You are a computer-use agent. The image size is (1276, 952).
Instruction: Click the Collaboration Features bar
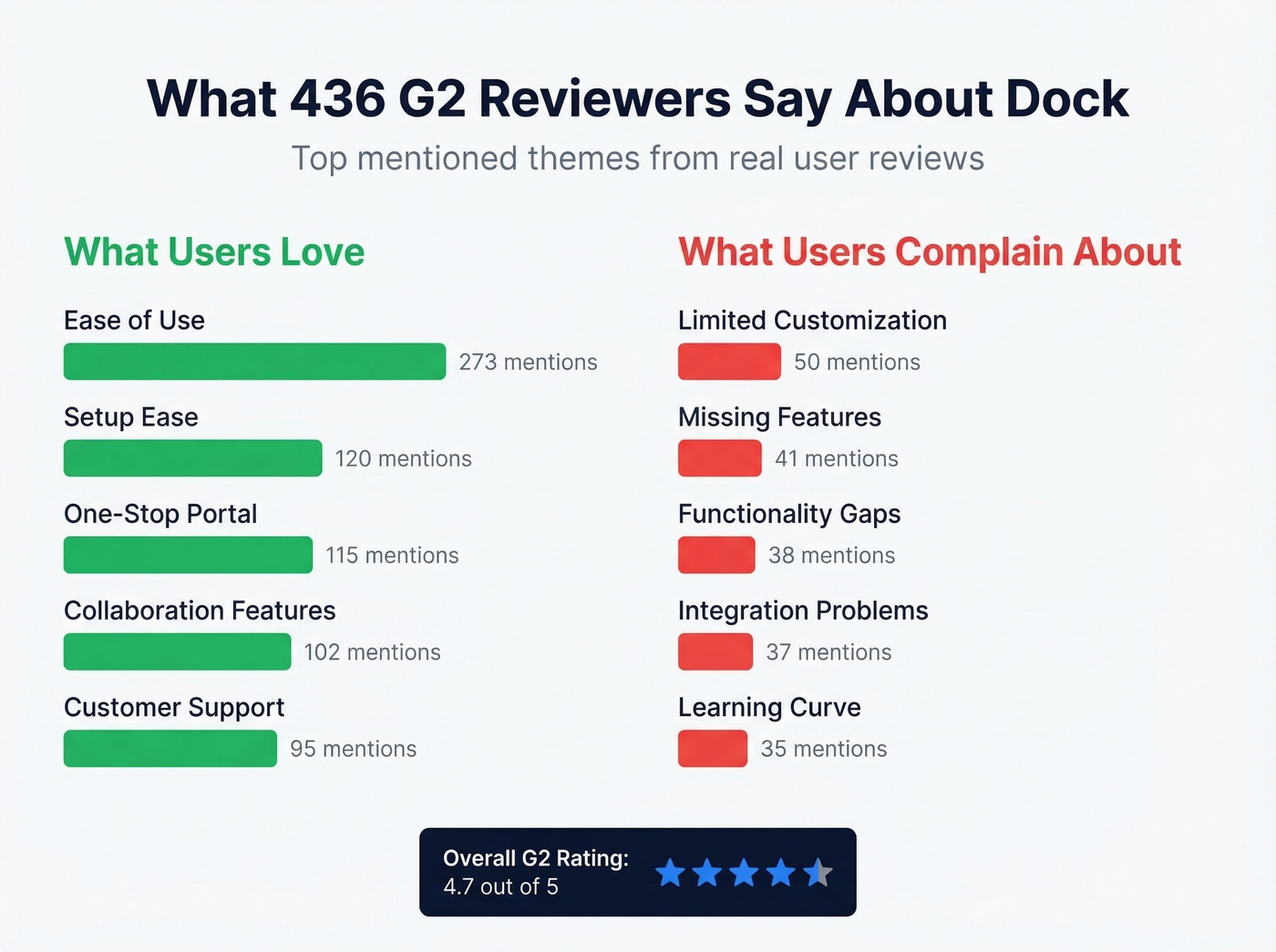pyautogui.click(x=176, y=651)
